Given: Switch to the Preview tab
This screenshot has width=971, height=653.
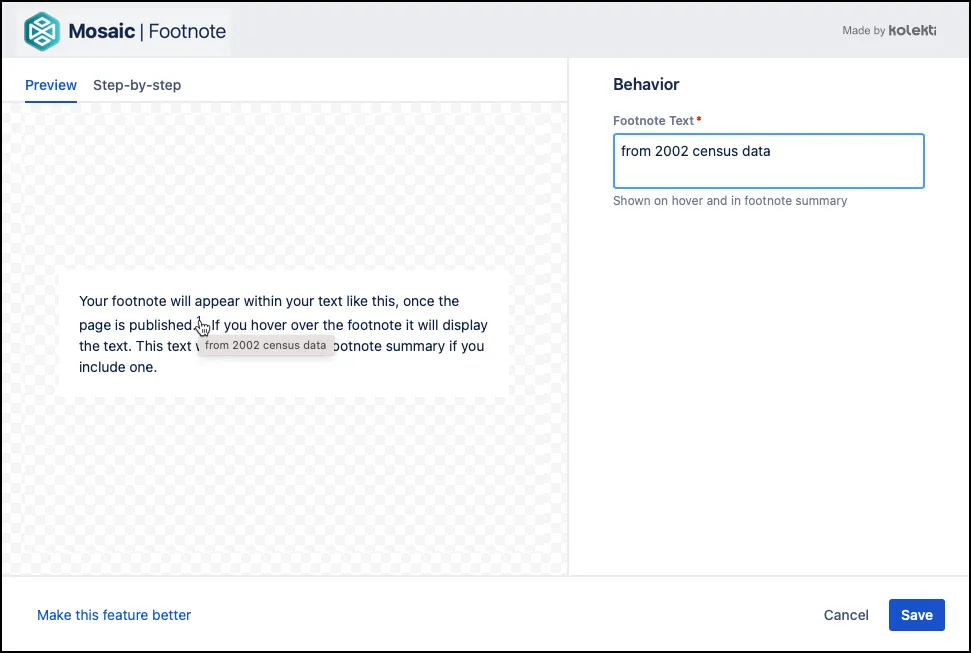Looking at the screenshot, I should [51, 85].
